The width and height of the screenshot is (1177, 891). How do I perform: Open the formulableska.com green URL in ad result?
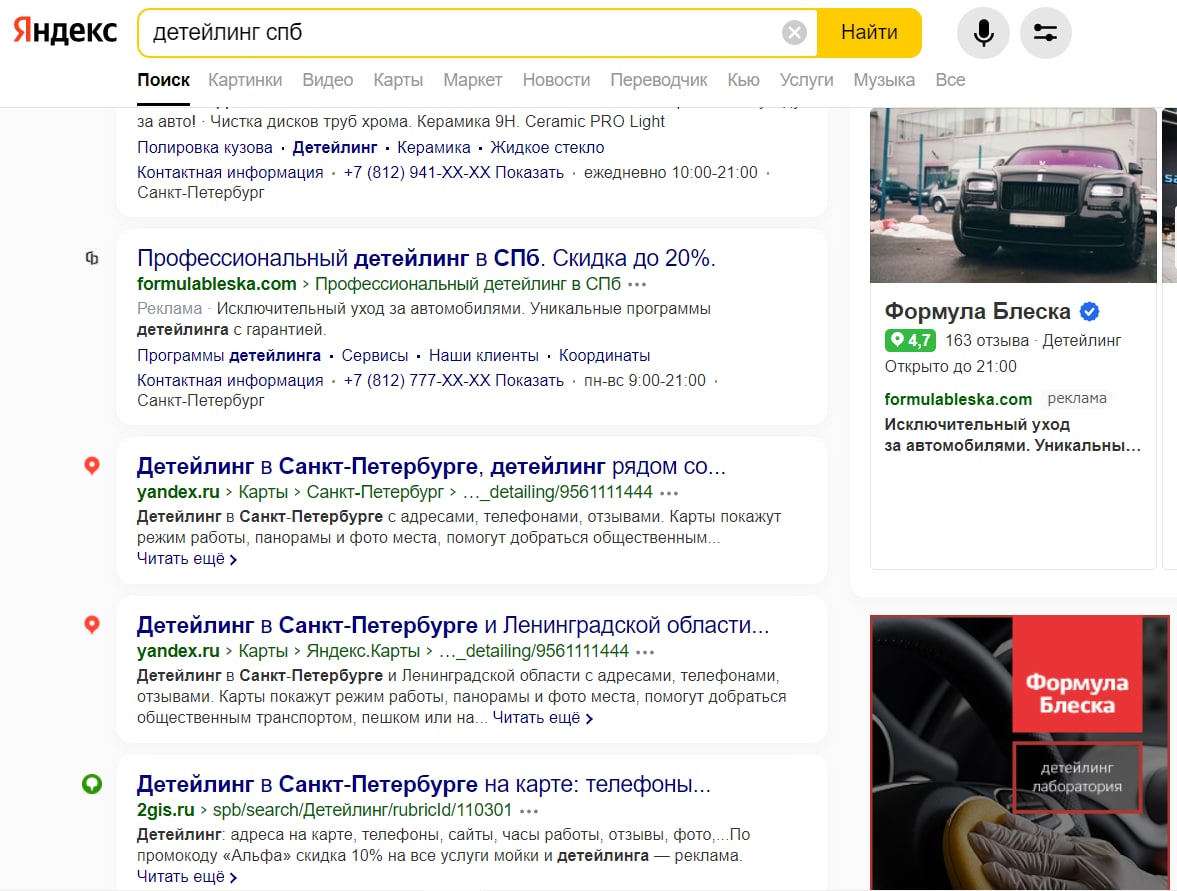pos(216,284)
